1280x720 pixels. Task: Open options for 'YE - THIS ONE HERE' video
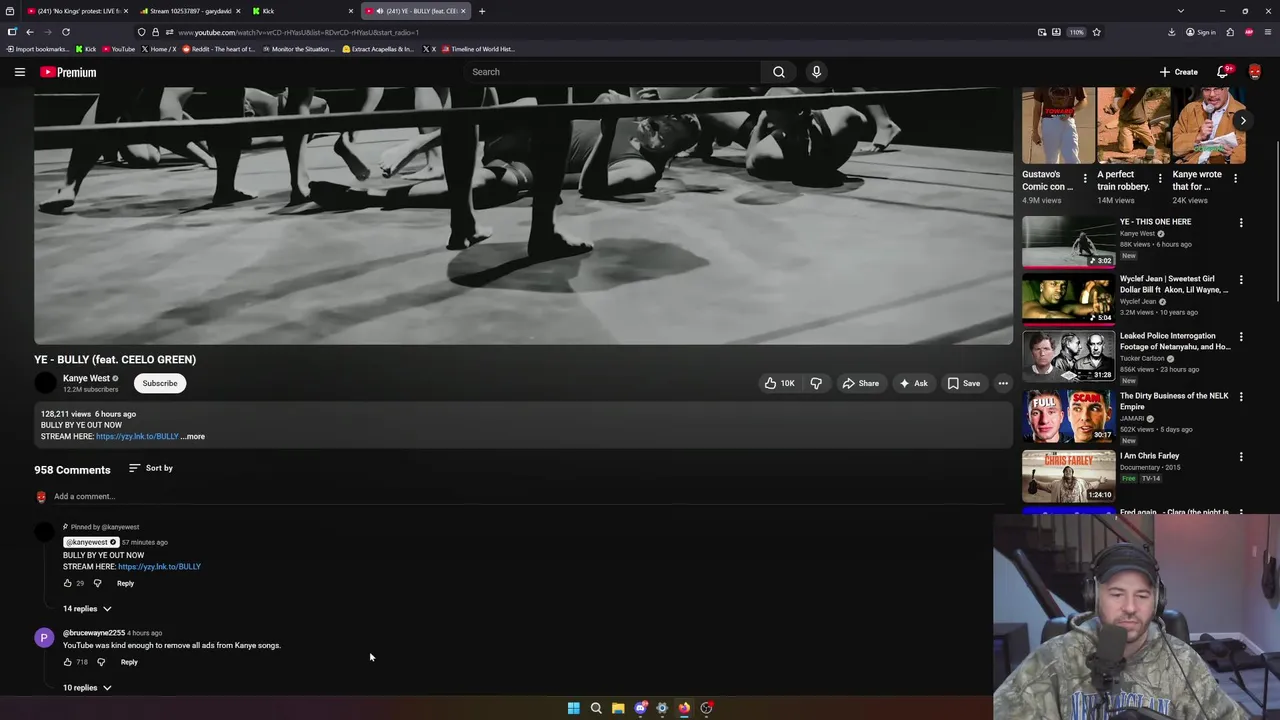point(1241,223)
